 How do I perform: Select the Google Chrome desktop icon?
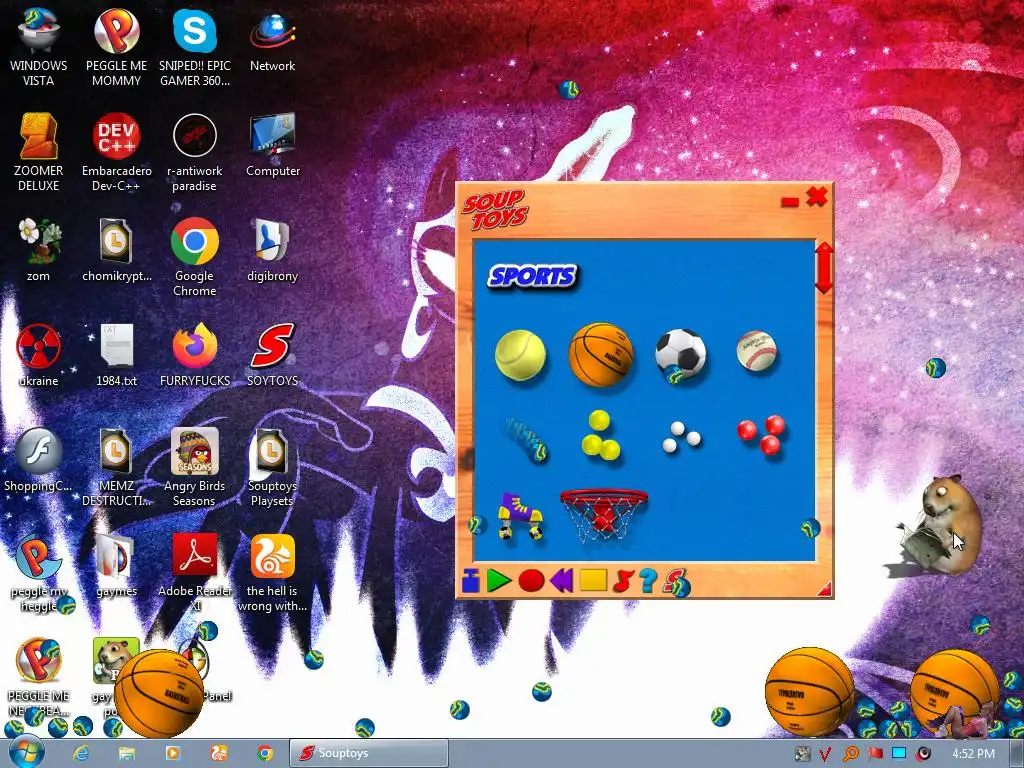(195, 257)
